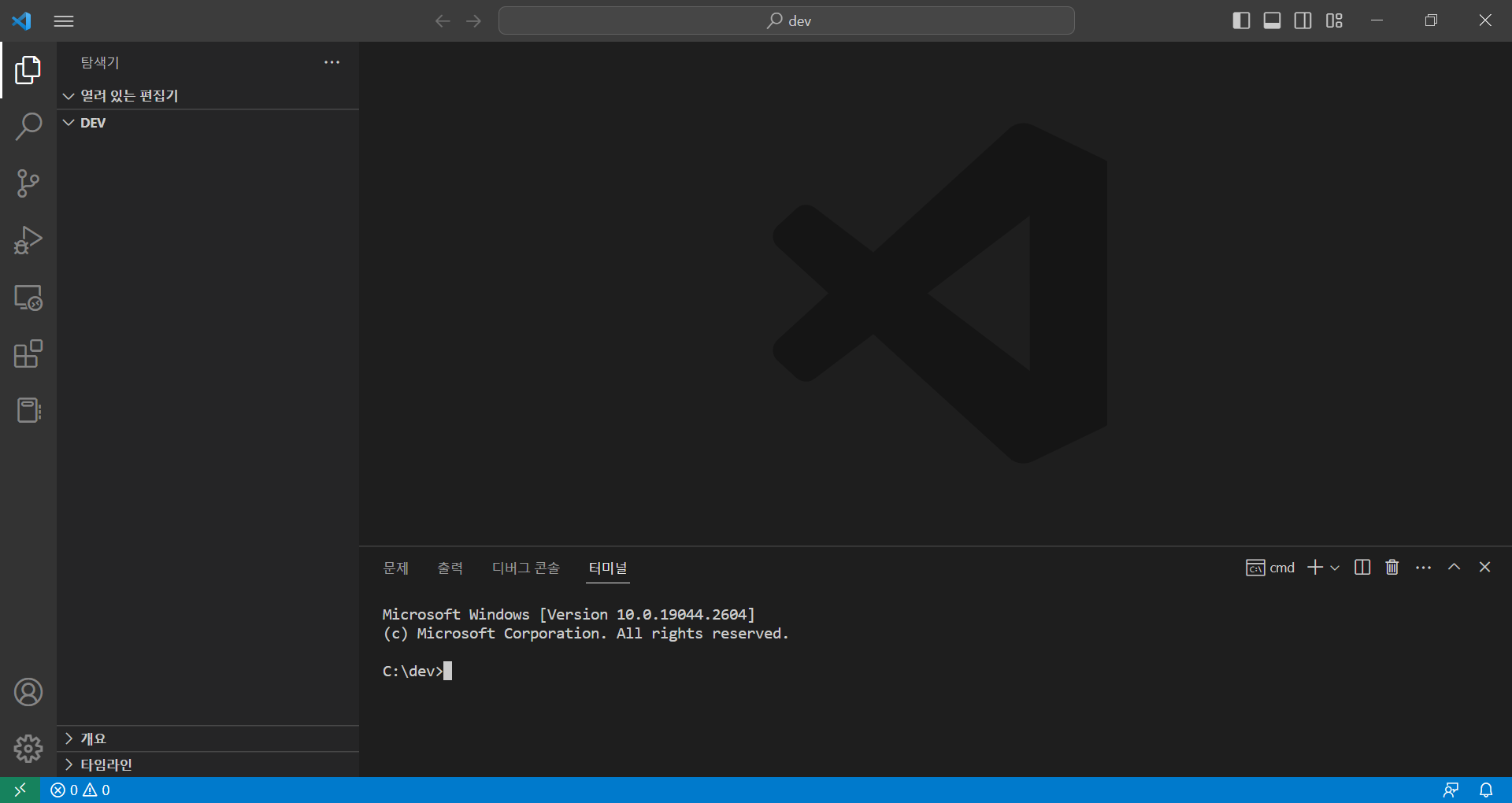Toggle the primary side bar visibility
The width and height of the screenshot is (1512, 803).
tap(1241, 20)
